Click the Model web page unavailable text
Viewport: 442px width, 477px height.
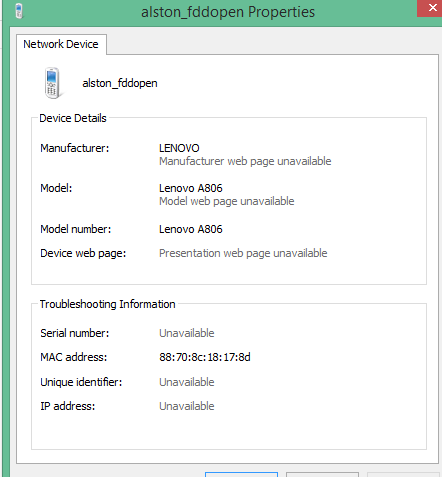pyautogui.click(x=227, y=201)
